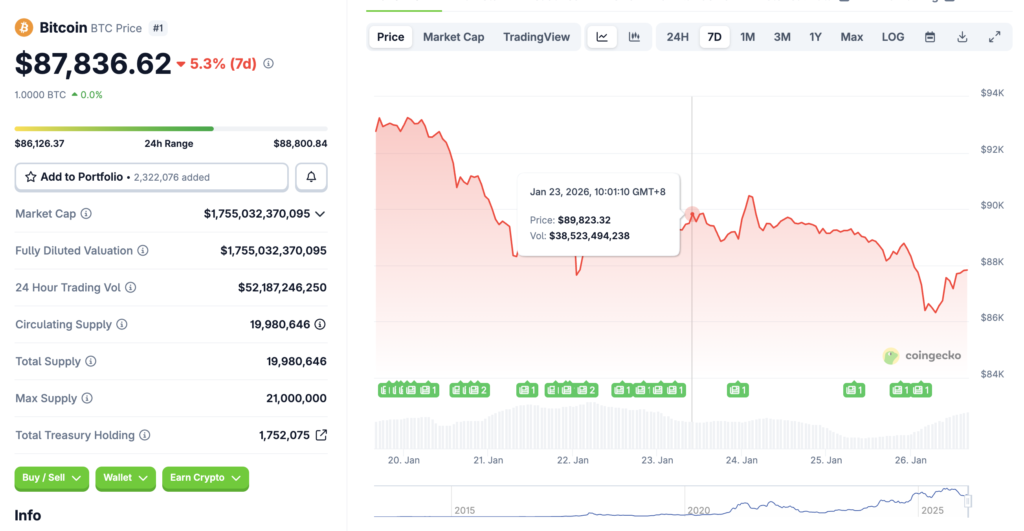The width and height of the screenshot is (1024, 531).
Task: Click the range handle on the history navigator
Action: [967, 500]
